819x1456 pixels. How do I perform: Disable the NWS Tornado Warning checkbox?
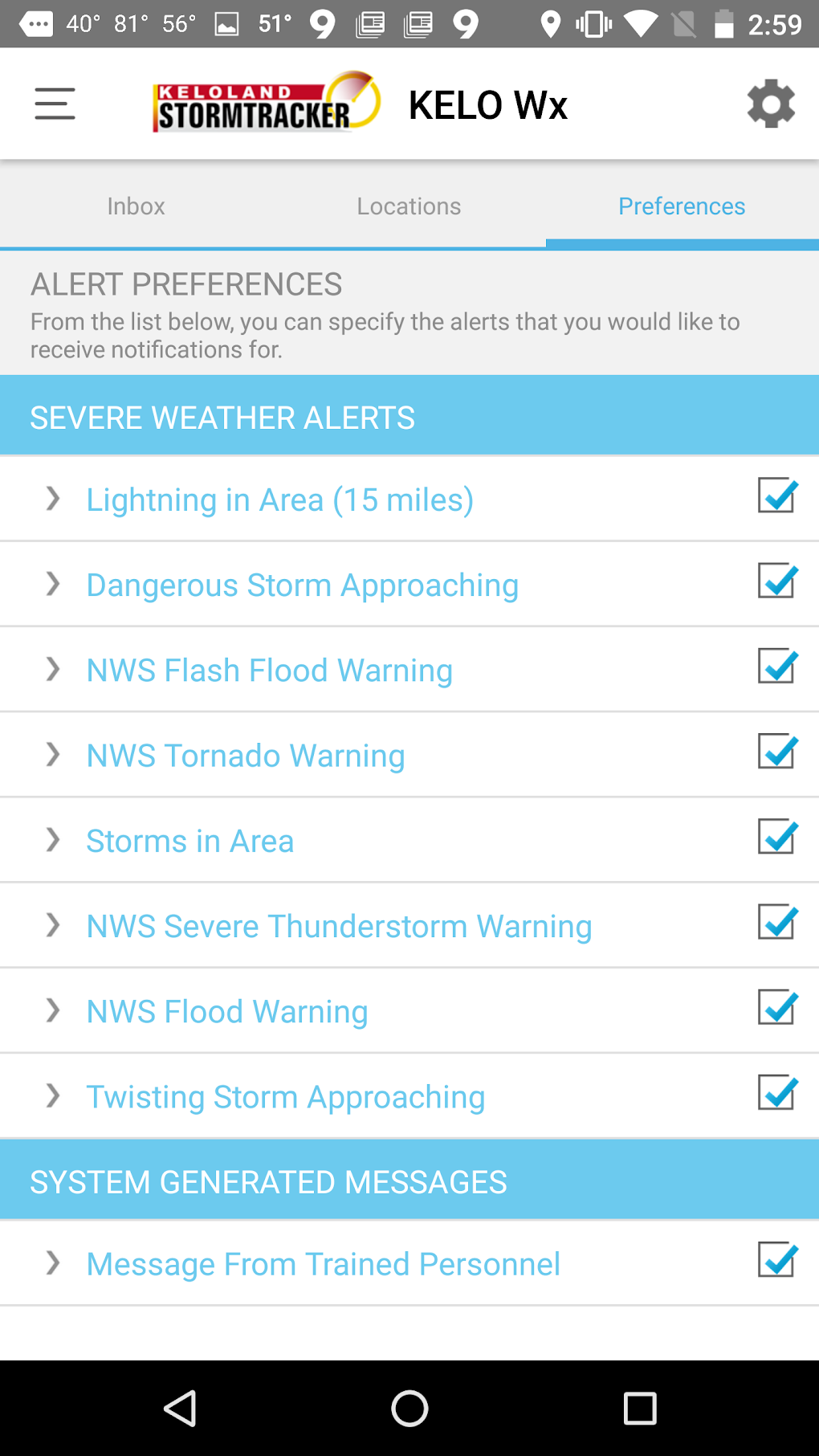(x=776, y=752)
